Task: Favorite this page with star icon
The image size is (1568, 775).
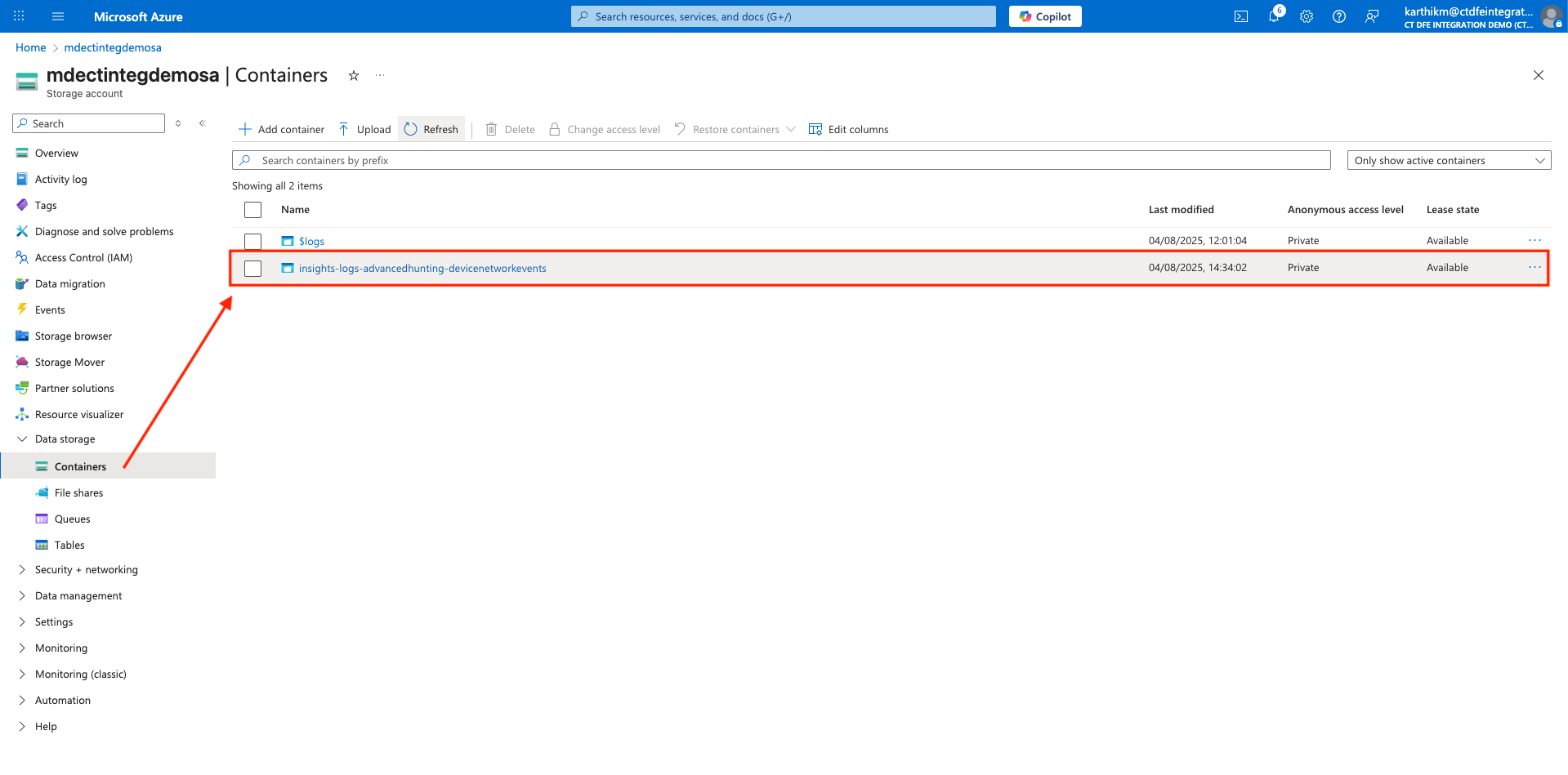Action: pos(354,76)
